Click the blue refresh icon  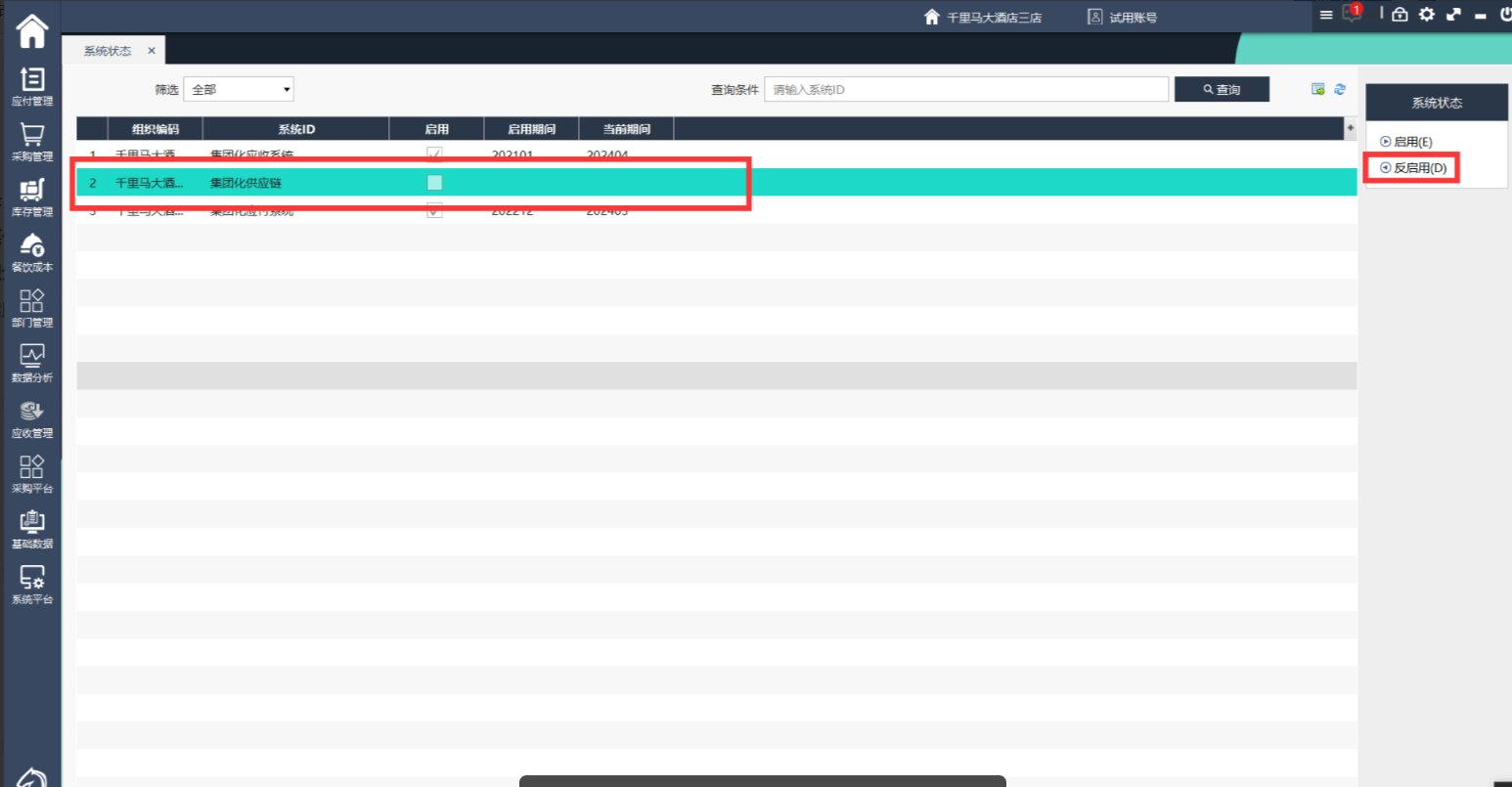click(x=1340, y=89)
